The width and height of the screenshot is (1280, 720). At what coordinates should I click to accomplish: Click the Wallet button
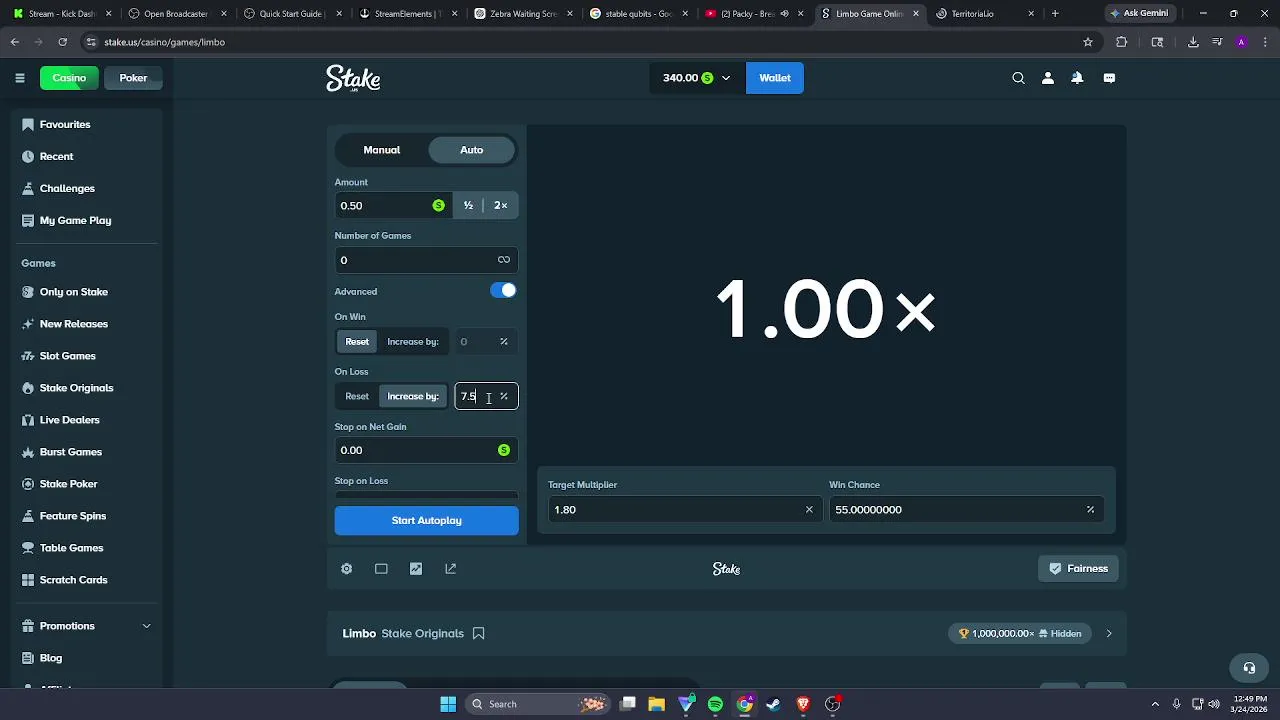[x=775, y=78]
